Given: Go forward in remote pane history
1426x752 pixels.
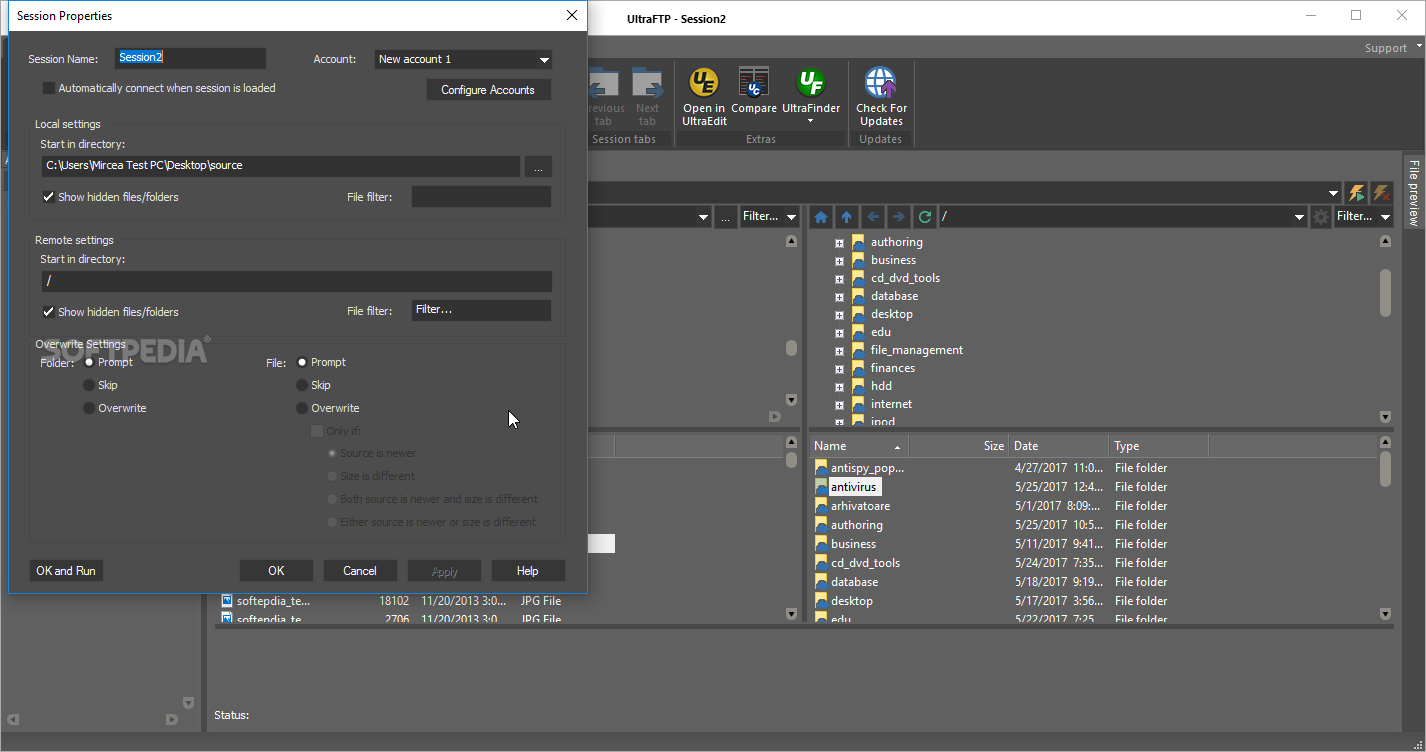Looking at the screenshot, I should click(x=898, y=217).
